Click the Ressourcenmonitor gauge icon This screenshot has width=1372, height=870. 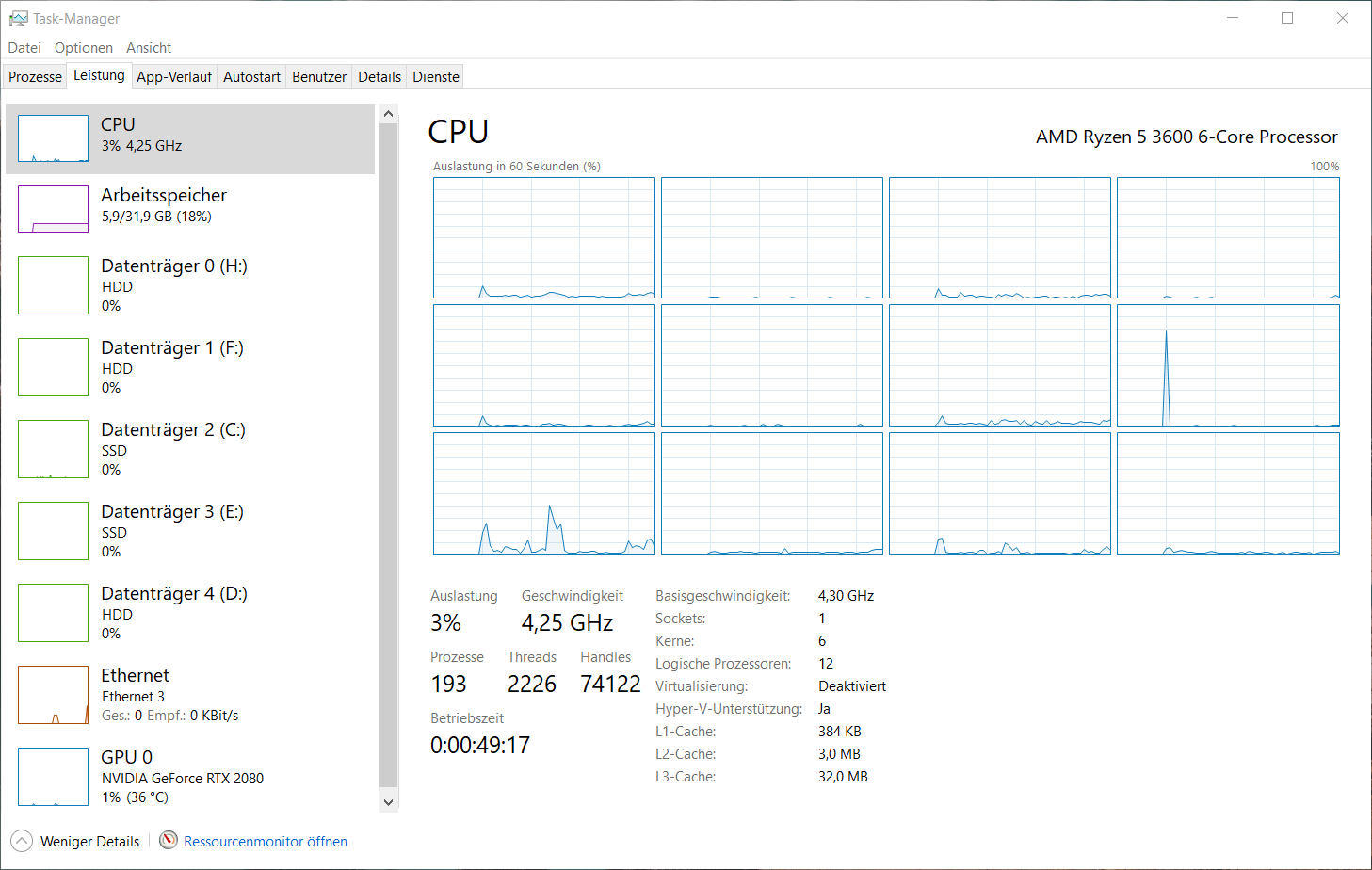169,841
